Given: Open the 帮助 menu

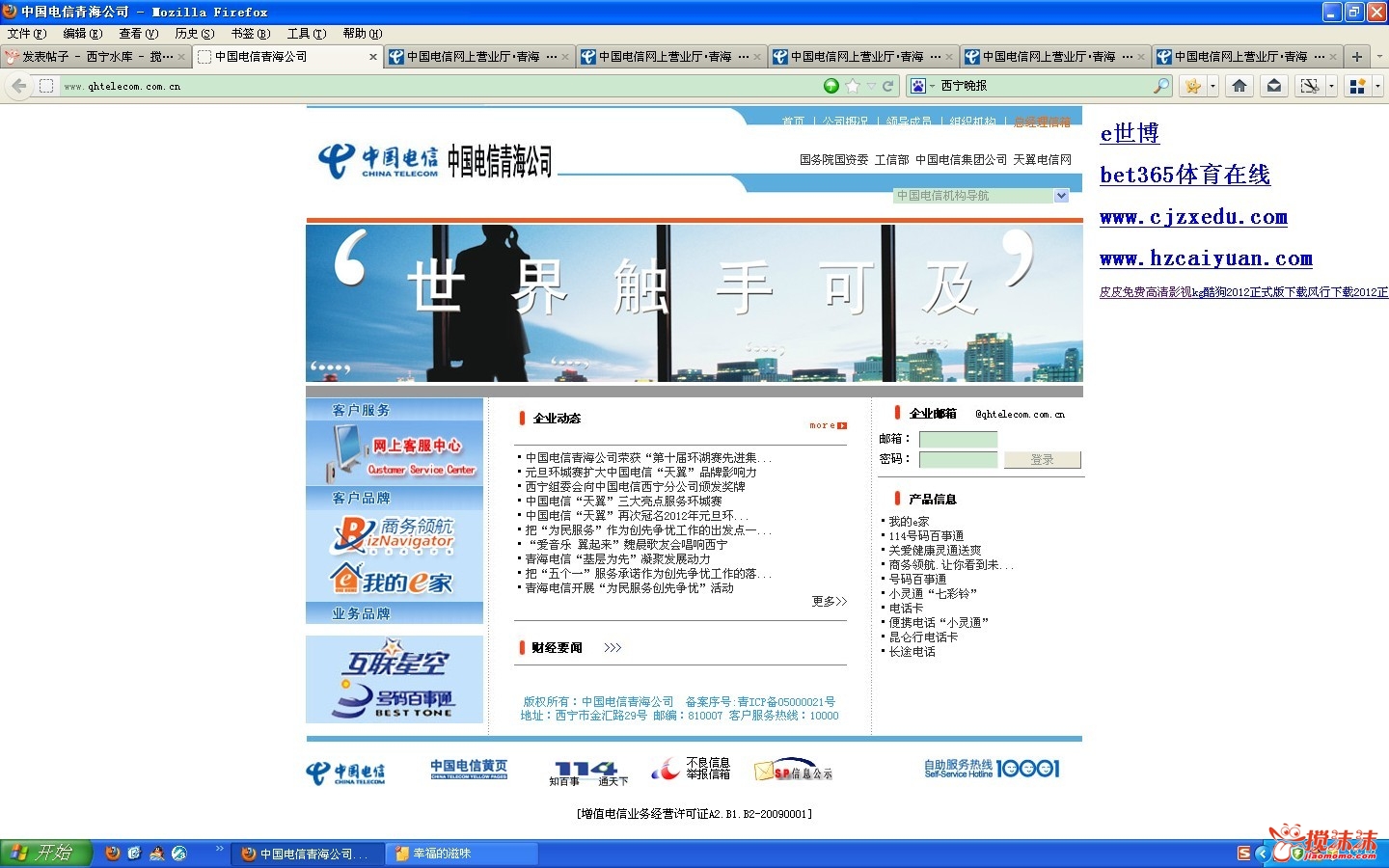Looking at the screenshot, I should [x=363, y=34].
